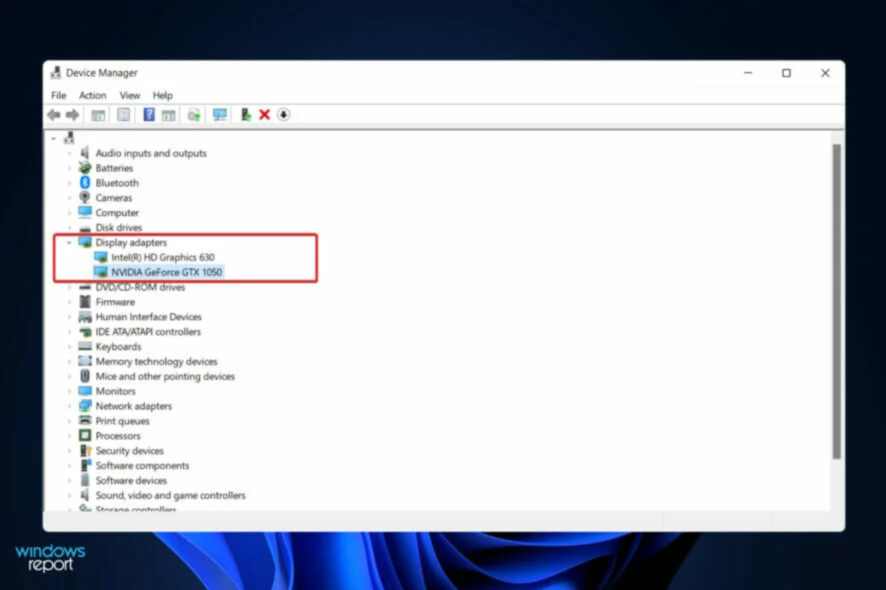
Task: Click the Batteries category icon
Action: coord(85,168)
